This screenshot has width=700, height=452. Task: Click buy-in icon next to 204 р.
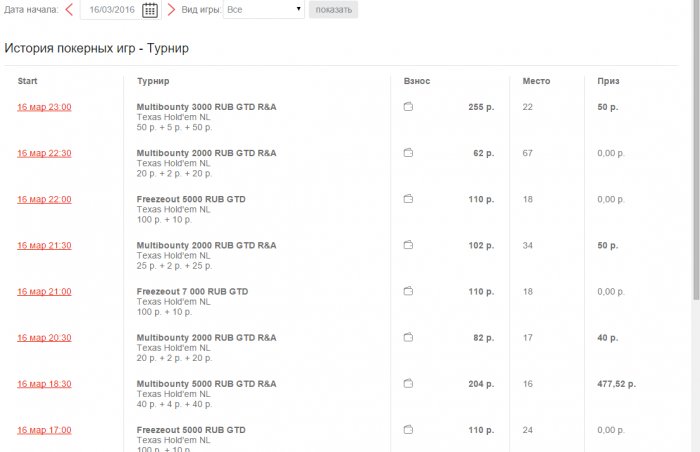pos(408,384)
